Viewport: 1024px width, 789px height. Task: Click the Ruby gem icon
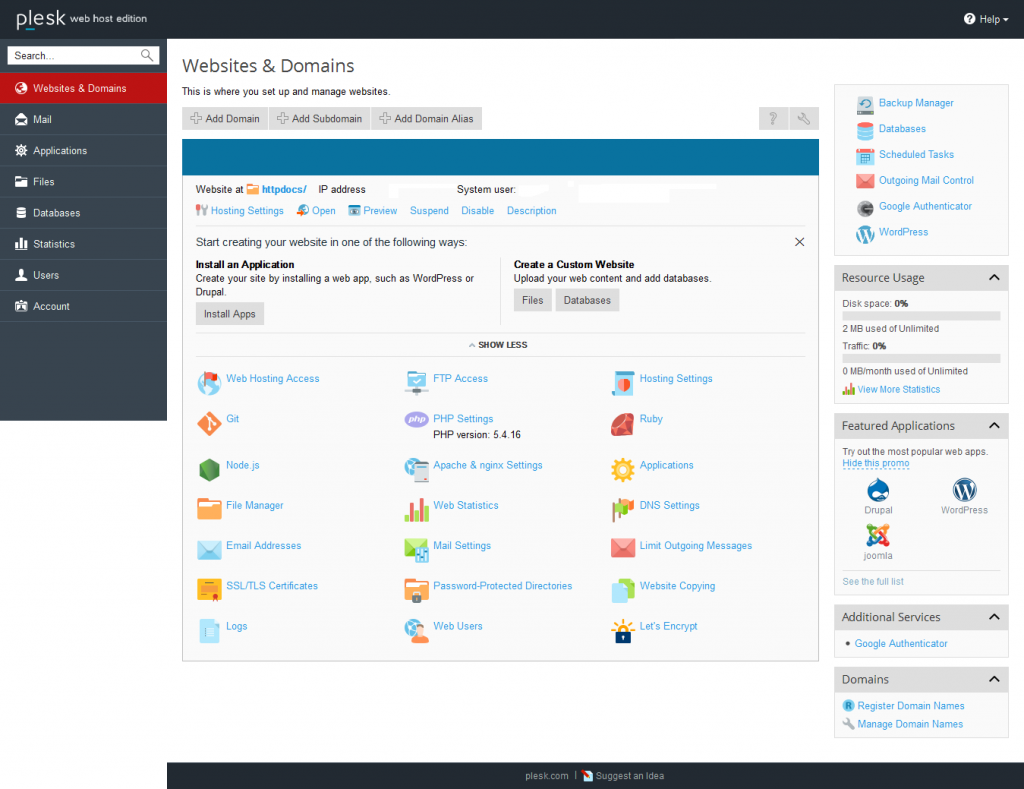[622, 424]
